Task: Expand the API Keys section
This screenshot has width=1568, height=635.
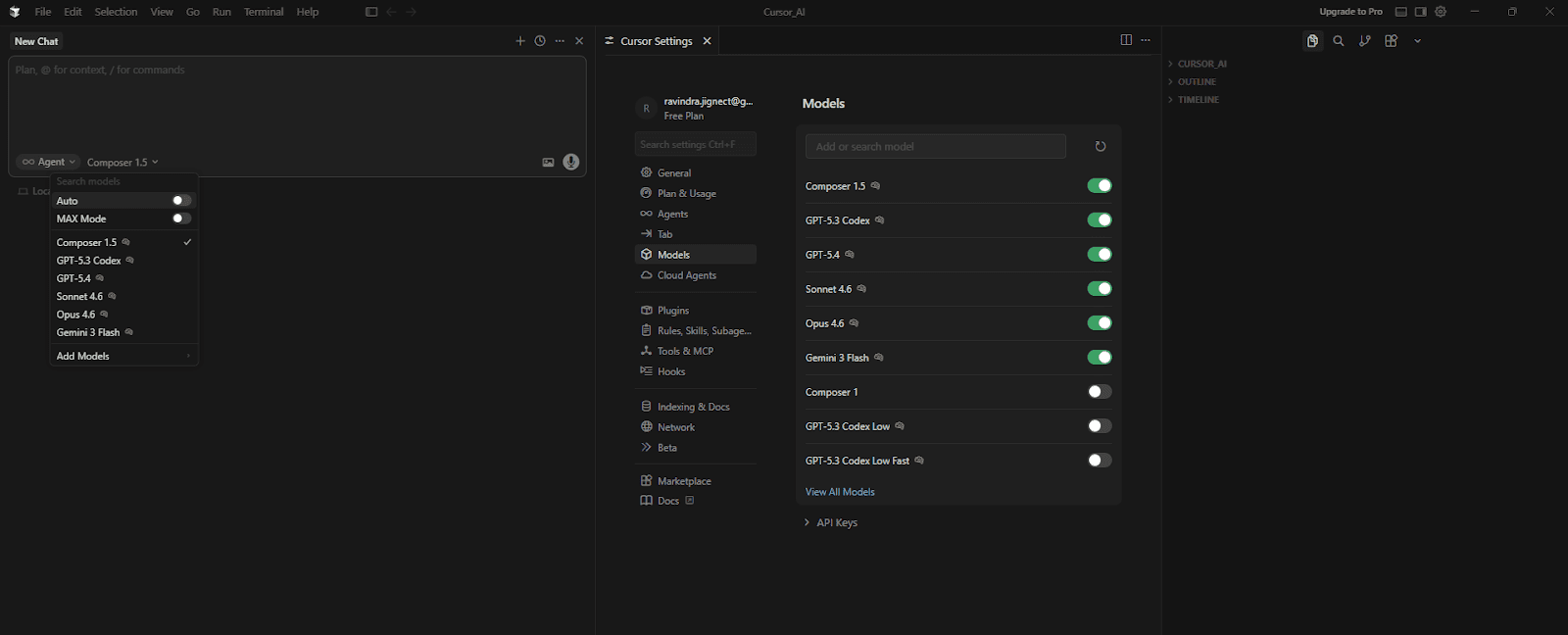Action: [831, 523]
